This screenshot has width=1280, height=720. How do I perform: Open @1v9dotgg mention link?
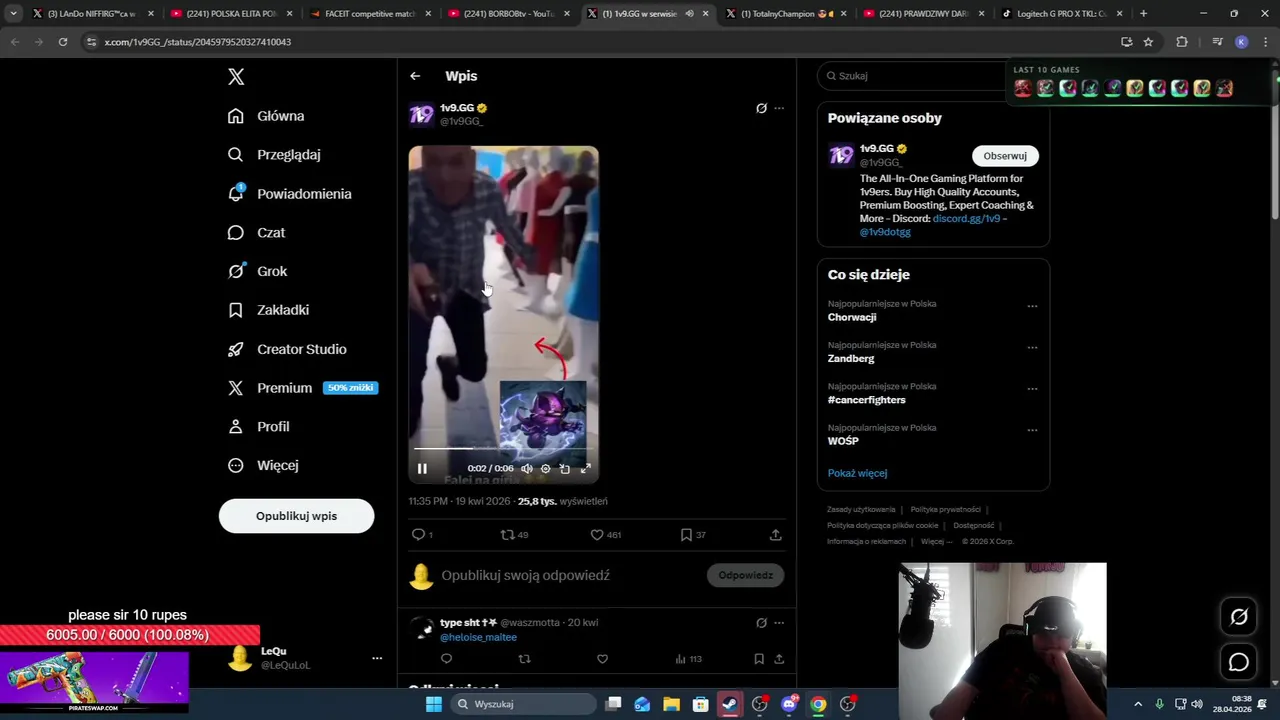tap(885, 232)
